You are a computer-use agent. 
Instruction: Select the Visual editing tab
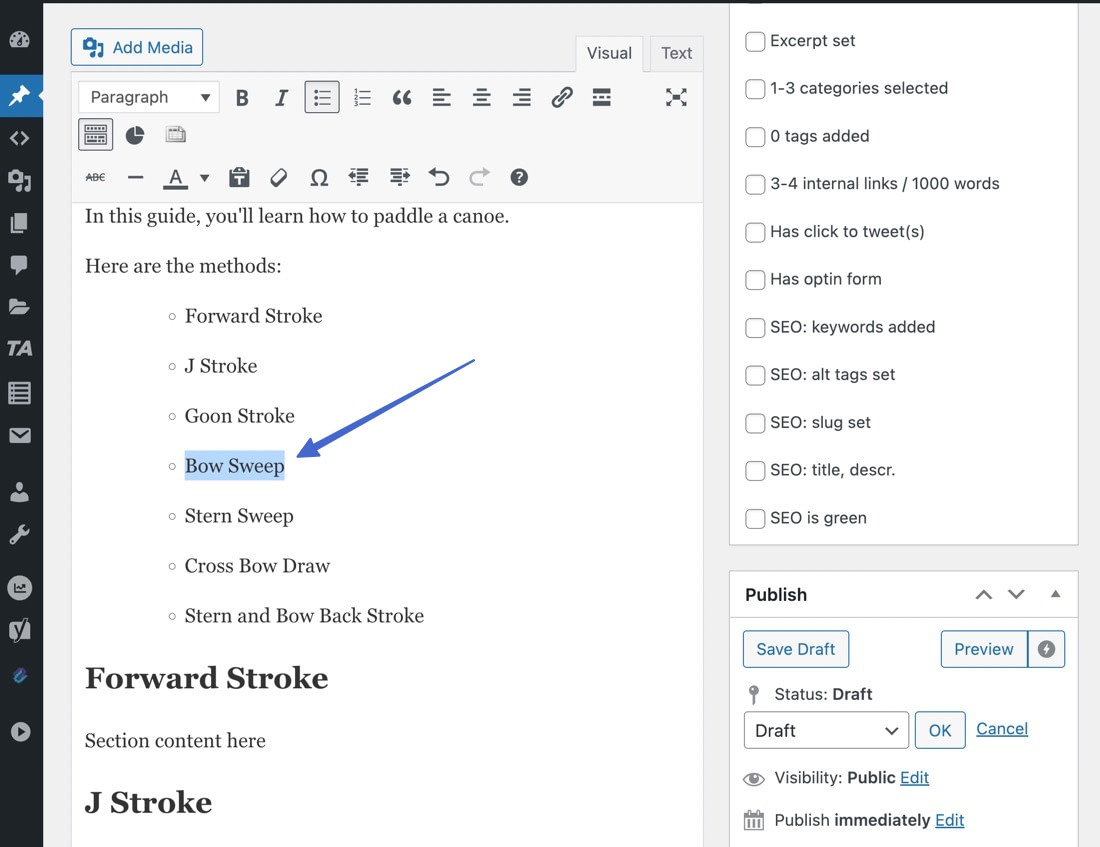pos(609,53)
